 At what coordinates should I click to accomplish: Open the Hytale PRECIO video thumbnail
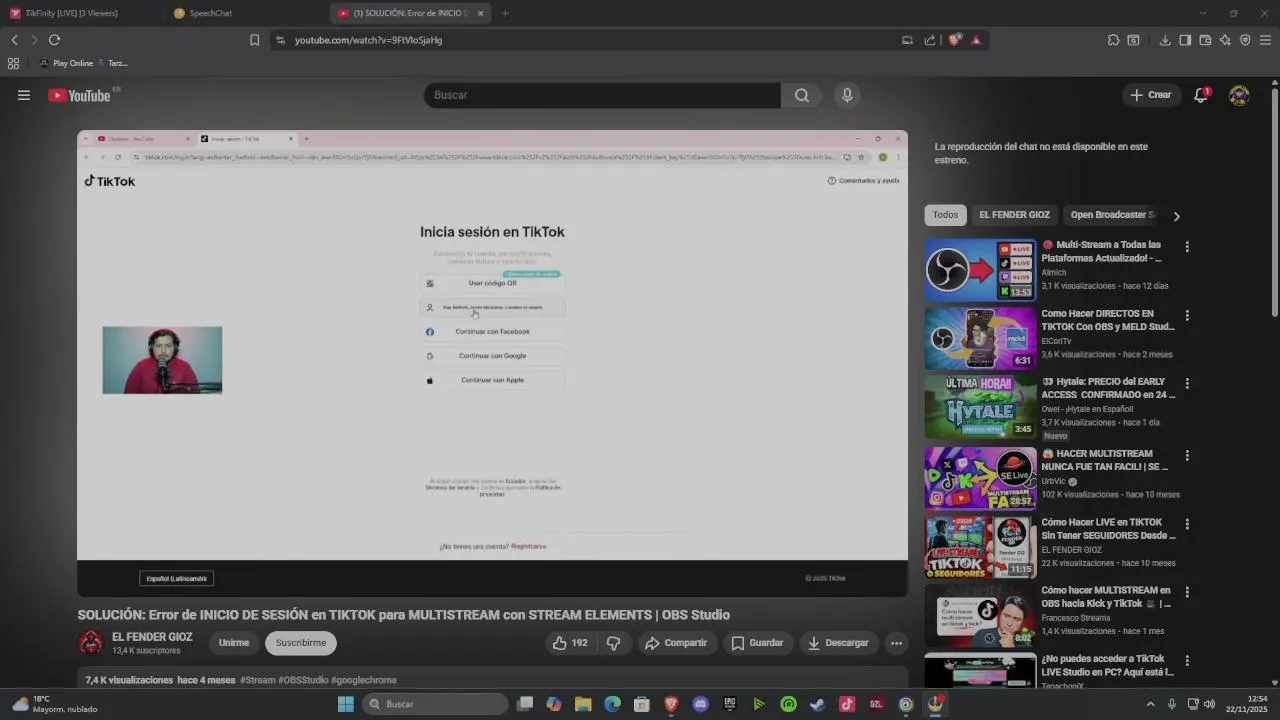[980, 406]
